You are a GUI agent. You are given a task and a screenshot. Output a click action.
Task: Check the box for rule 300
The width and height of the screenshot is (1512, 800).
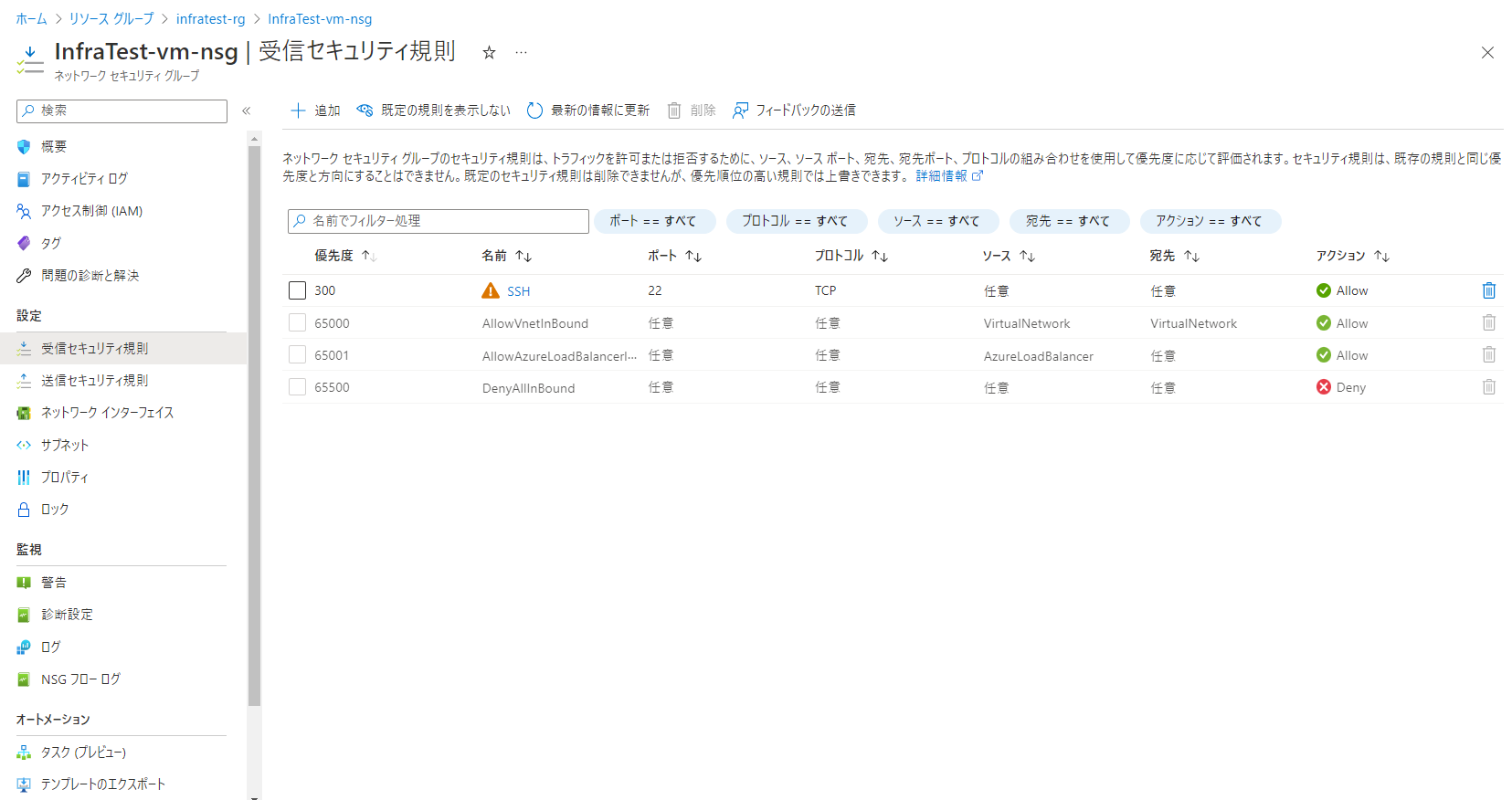pyautogui.click(x=297, y=290)
